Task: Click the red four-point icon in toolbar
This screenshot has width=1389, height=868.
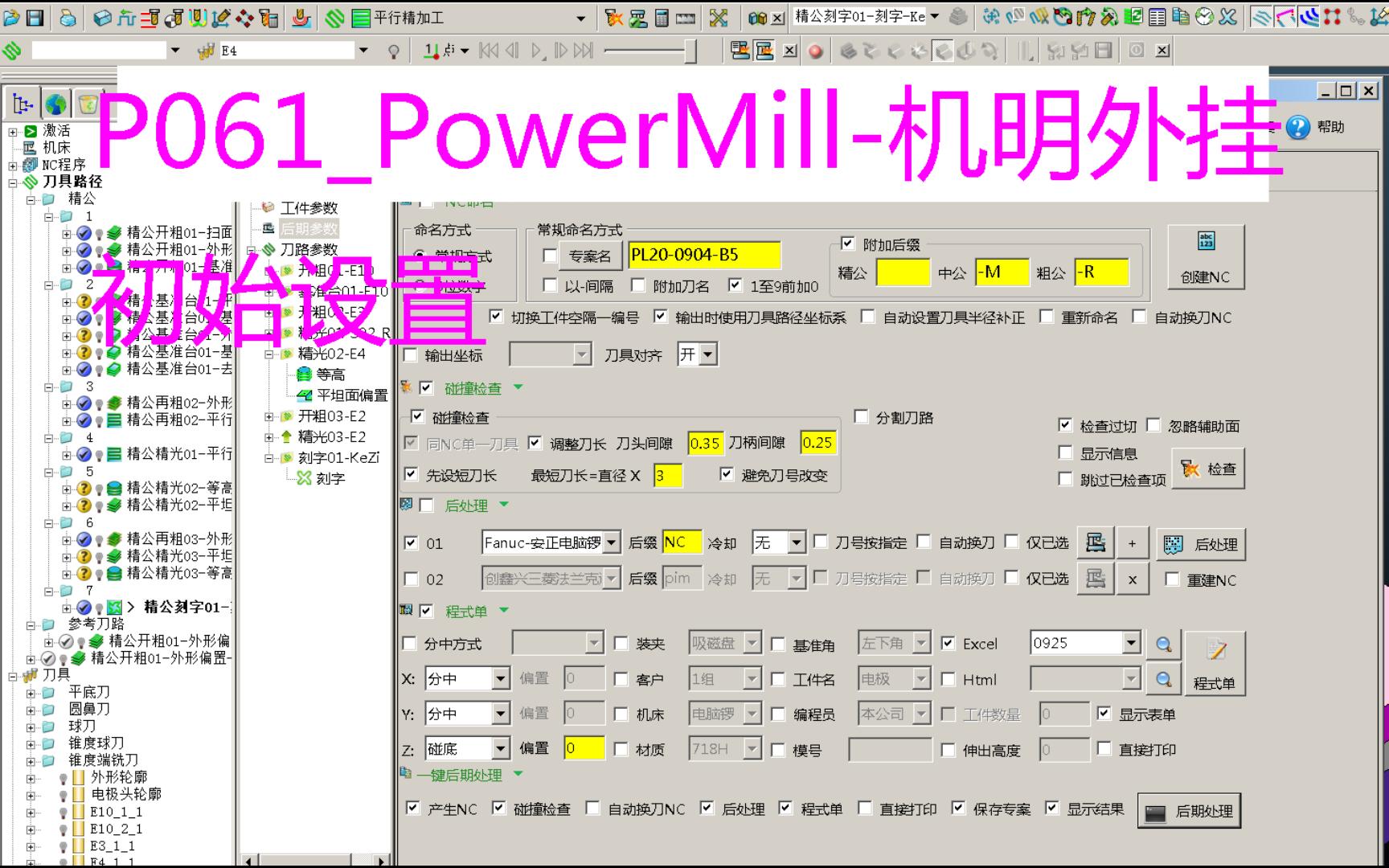Action: point(1332,17)
